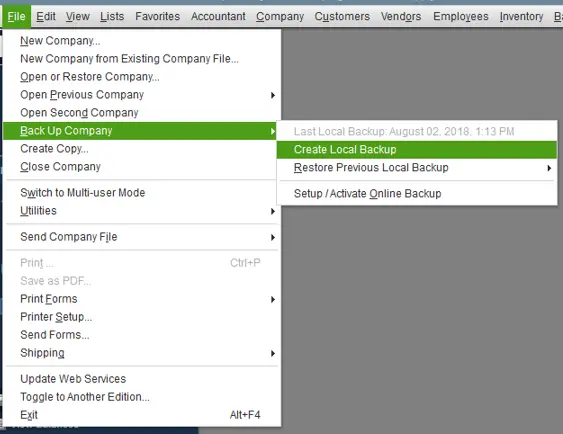Exit the application via Exit entry
The height and width of the screenshot is (434, 563).
[142, 415]
